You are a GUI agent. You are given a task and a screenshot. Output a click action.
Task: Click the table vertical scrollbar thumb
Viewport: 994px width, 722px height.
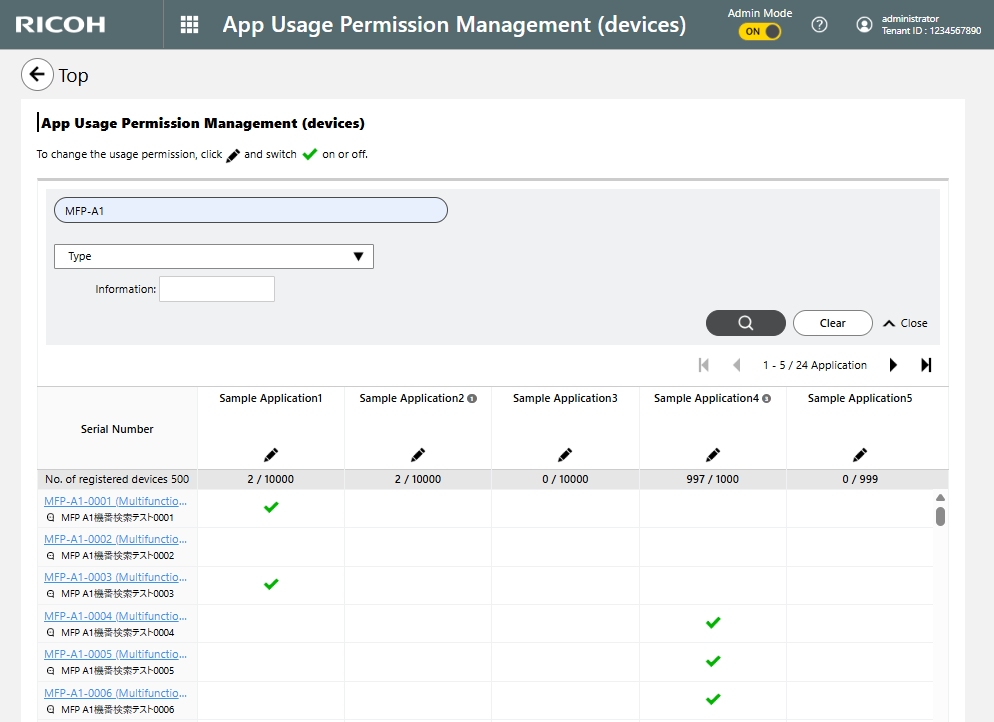(940, 516)
